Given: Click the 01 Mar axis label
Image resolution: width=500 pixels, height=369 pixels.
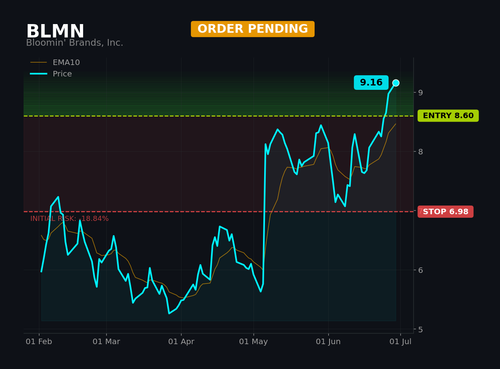Looking at the screenshot, I should pyautogui.click(x=106, y=342).
